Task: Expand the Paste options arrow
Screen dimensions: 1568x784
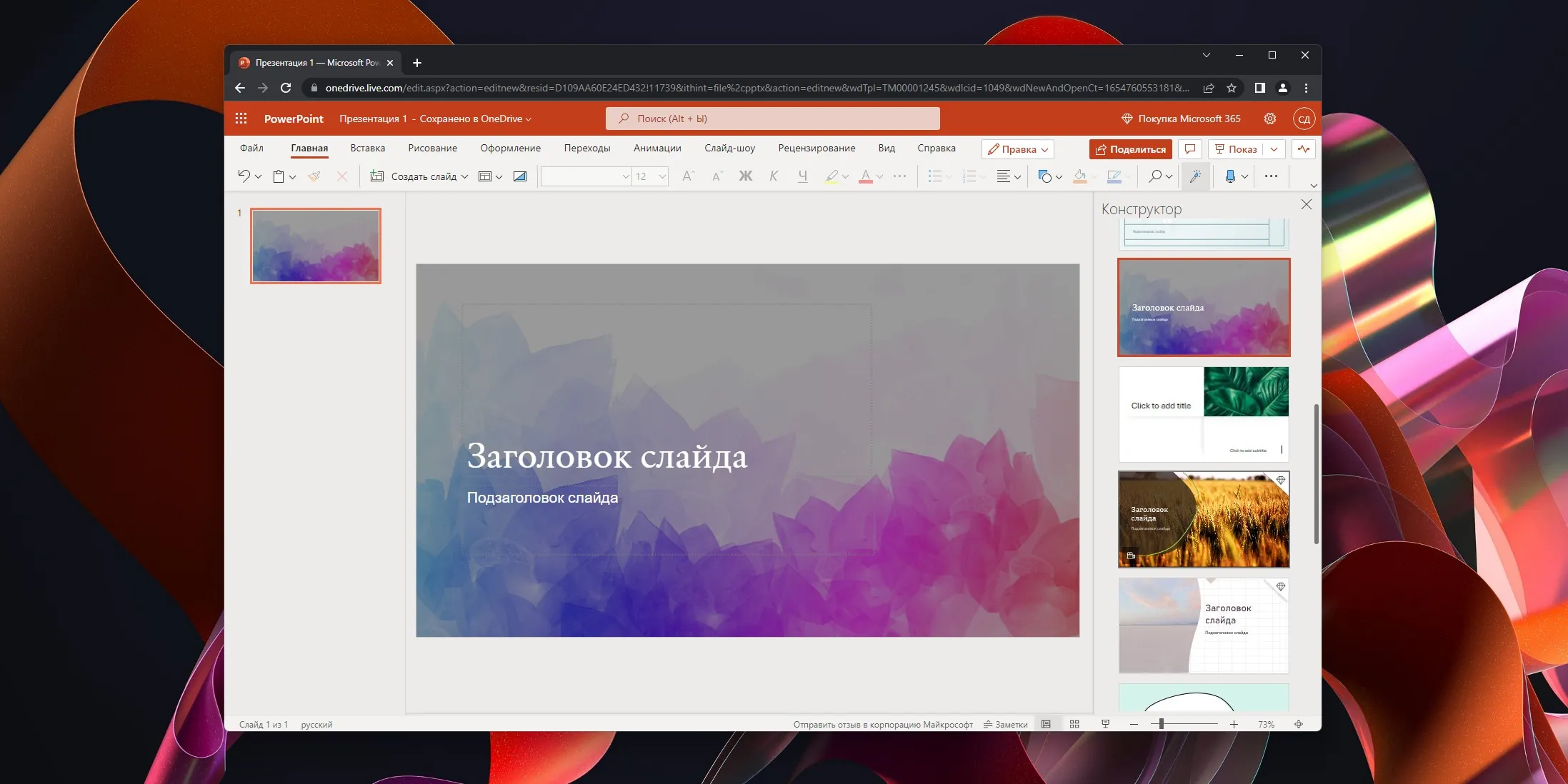Action: pyautogui.click(x=292, y=177)
